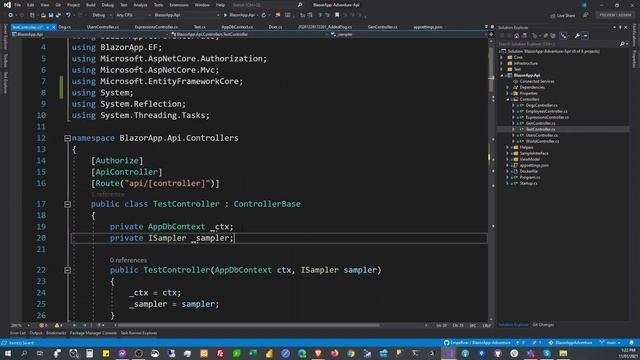
Task: Open the Output tab
Action: click(36, 333)
